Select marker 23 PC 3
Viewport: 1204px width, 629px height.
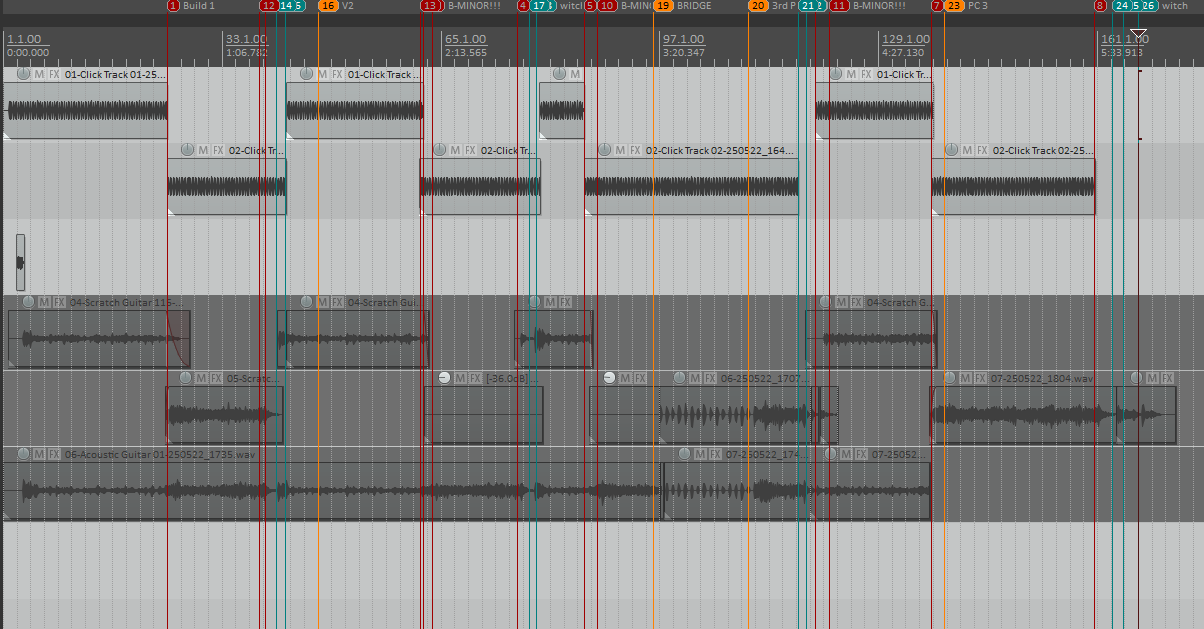(x=954, y=6)
